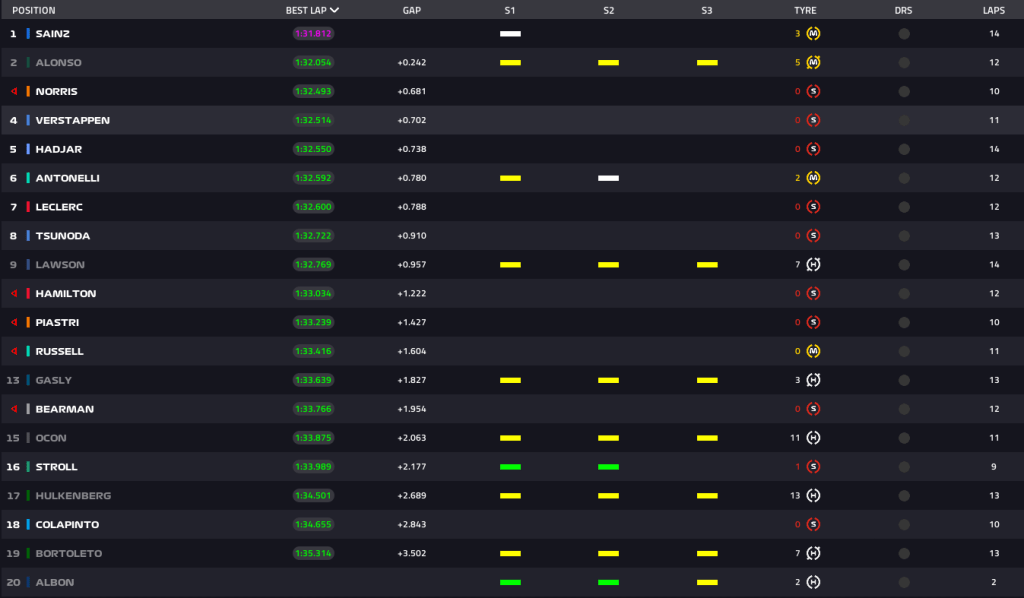Click Bortoleto's hard tyre icon
This screenshot has width=1024, height=598.
coord(813,554)
